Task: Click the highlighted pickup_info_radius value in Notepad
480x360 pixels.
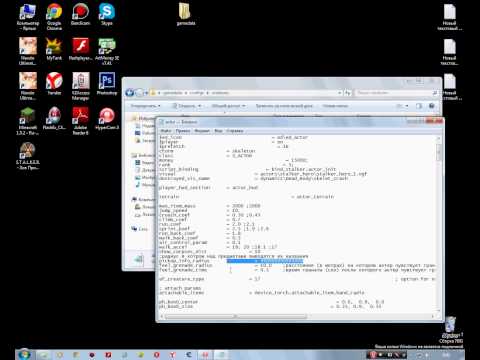Action: coord(265,261)
